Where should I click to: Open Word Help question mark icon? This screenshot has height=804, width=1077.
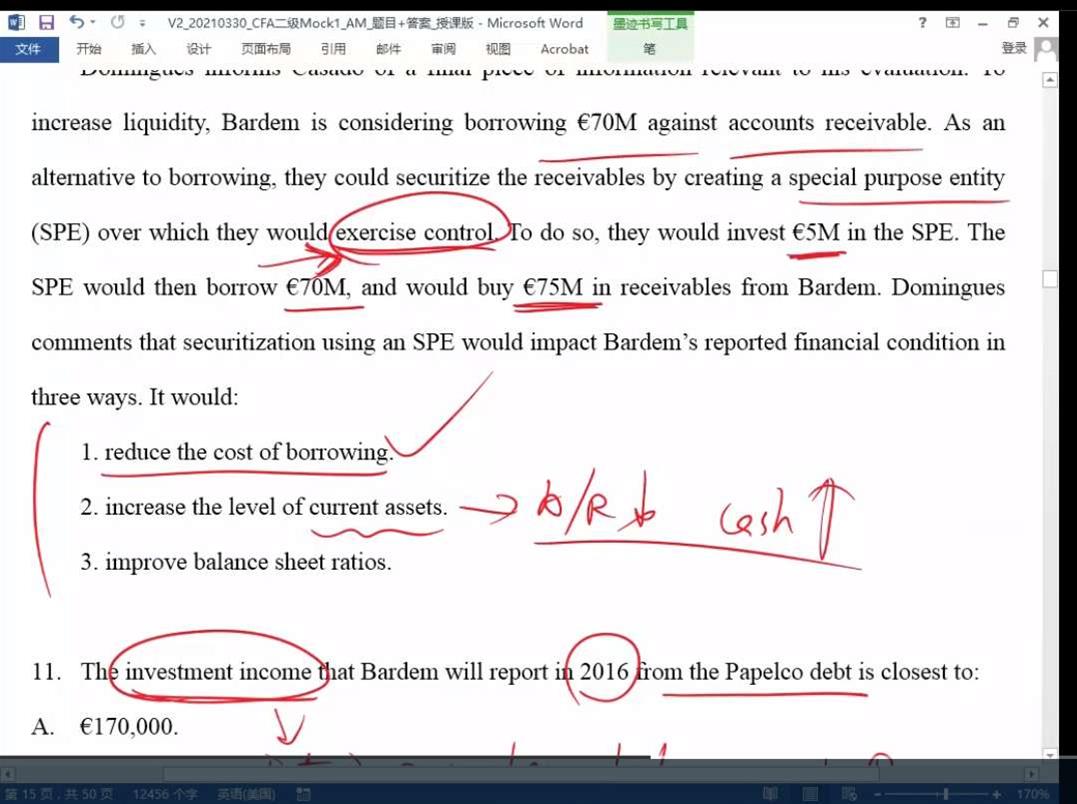[x=922, y=22]
